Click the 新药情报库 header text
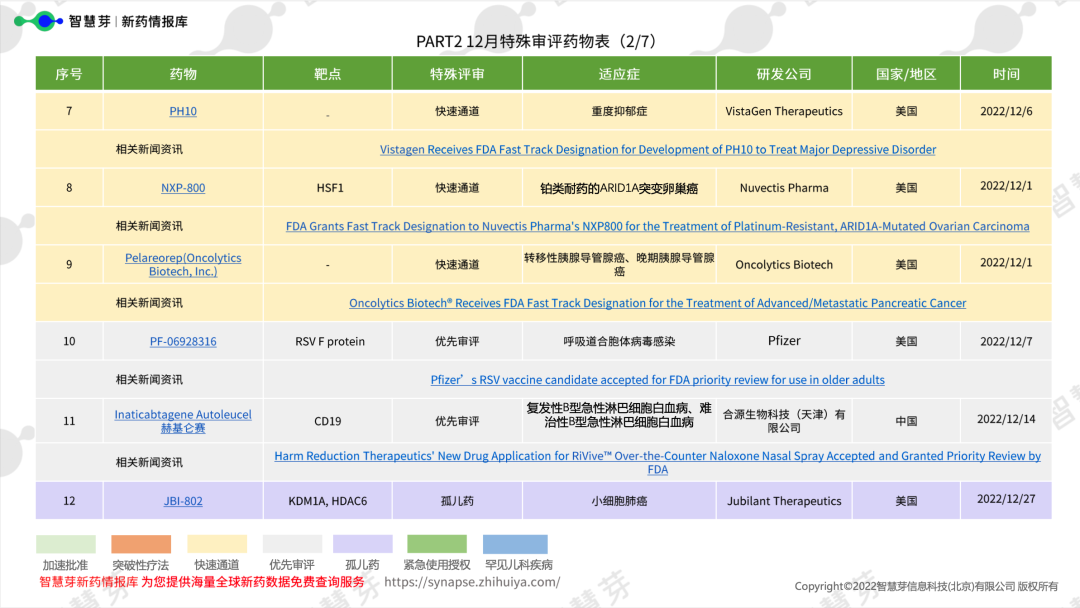 point(154,21)
